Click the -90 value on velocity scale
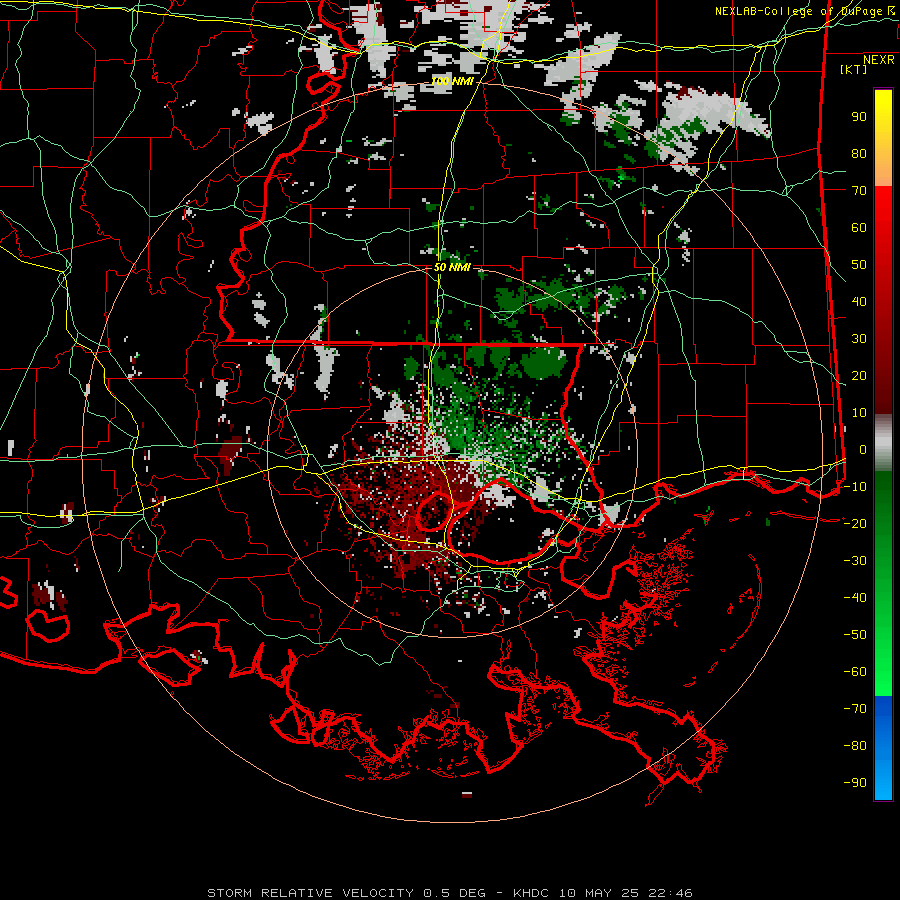900x900 pixels. pos(855,783)
